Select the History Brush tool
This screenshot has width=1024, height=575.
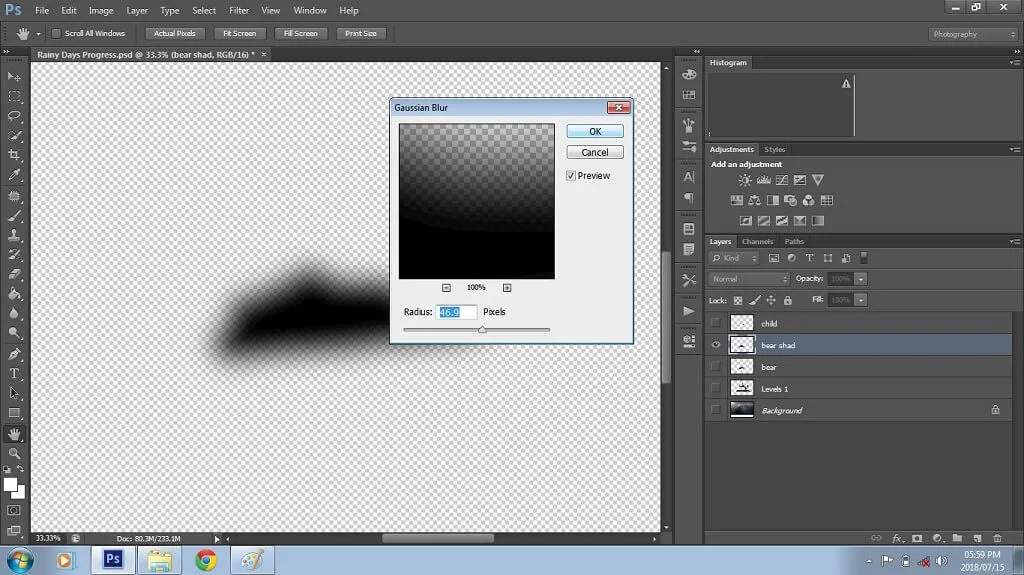point(14,255)
